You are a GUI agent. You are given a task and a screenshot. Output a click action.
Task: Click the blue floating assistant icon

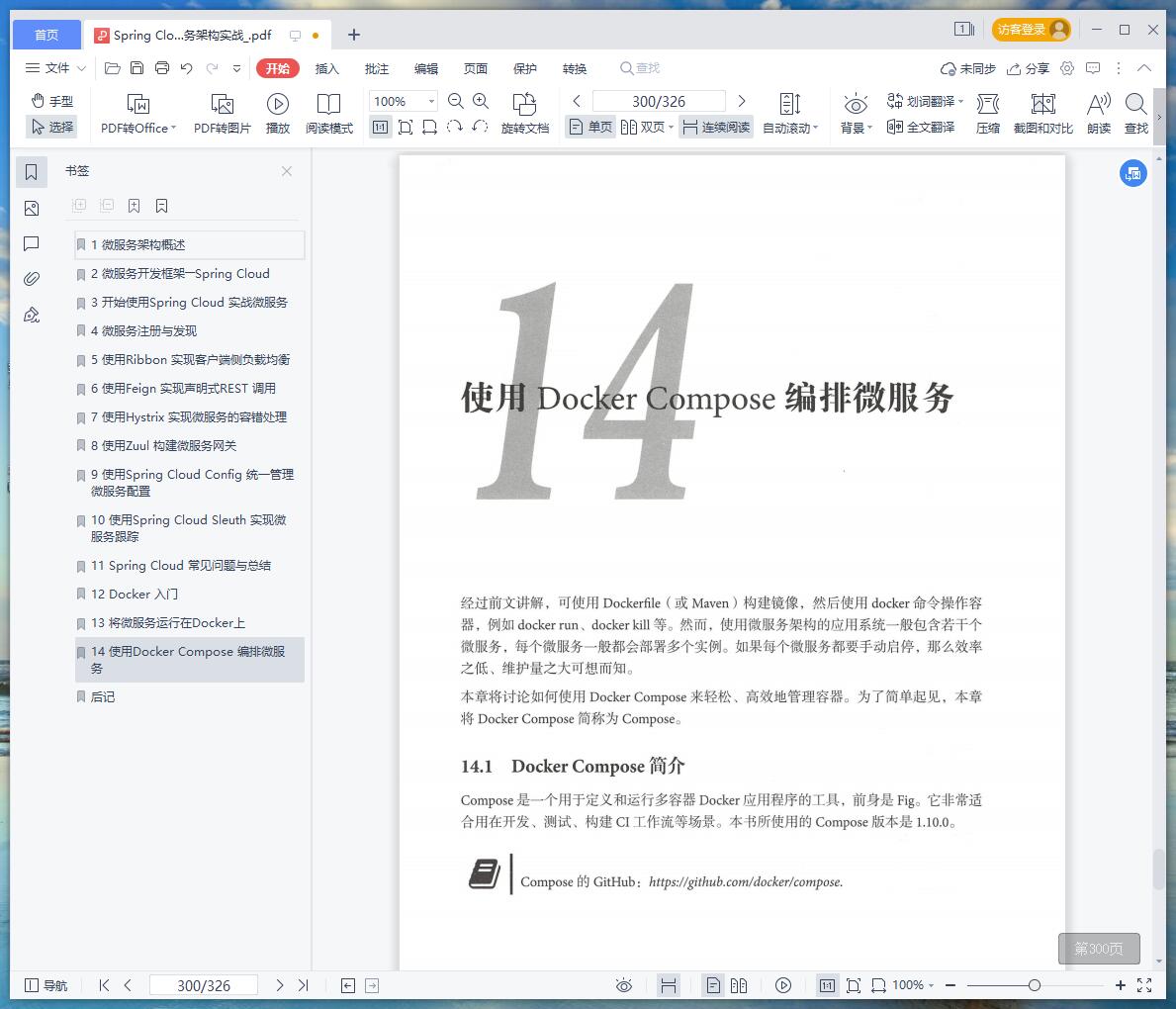[x=1133, y=173]
